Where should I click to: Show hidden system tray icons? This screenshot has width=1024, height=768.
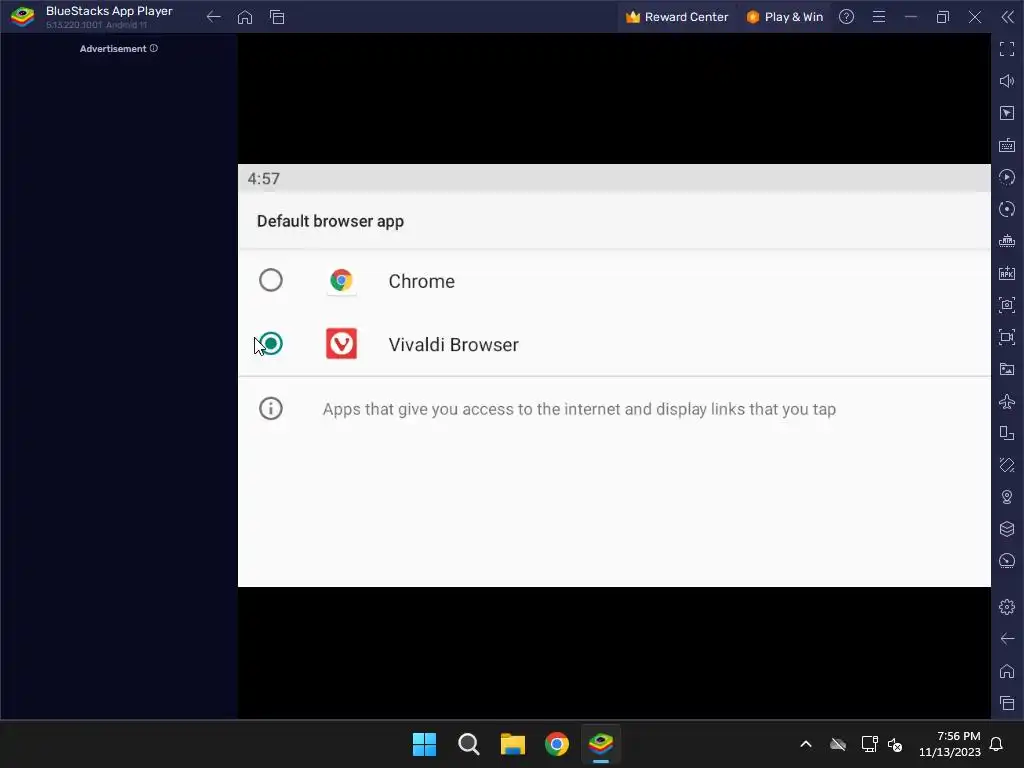pyautogui.click(x=806, y=744)
